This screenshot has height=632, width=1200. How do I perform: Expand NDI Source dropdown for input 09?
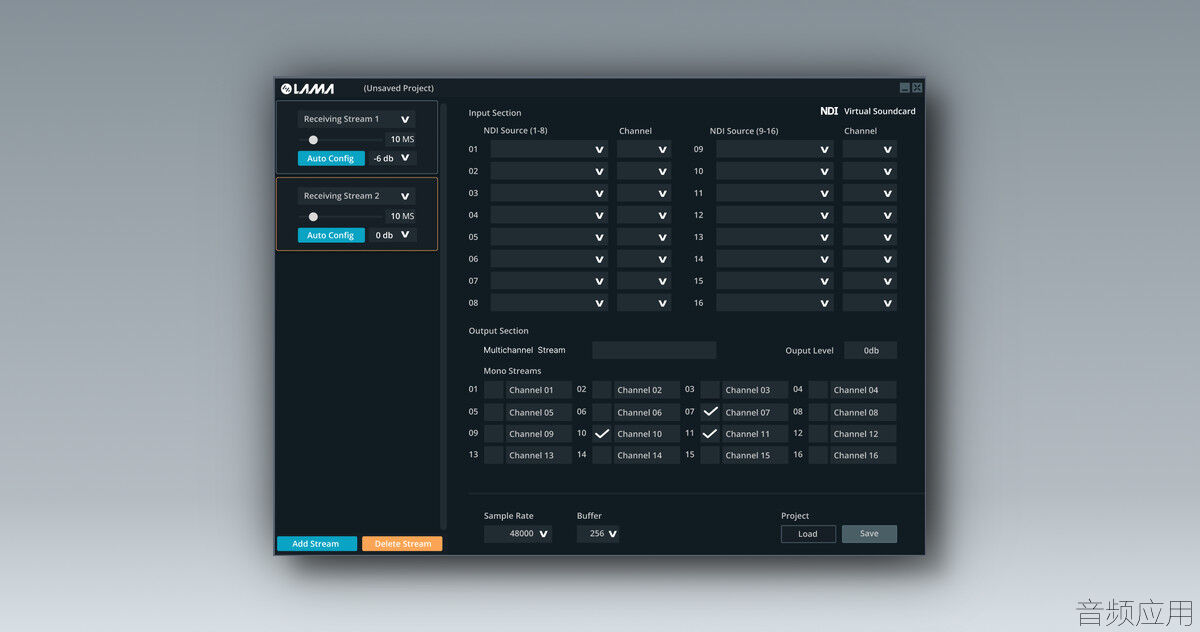(x=775, y=149)
